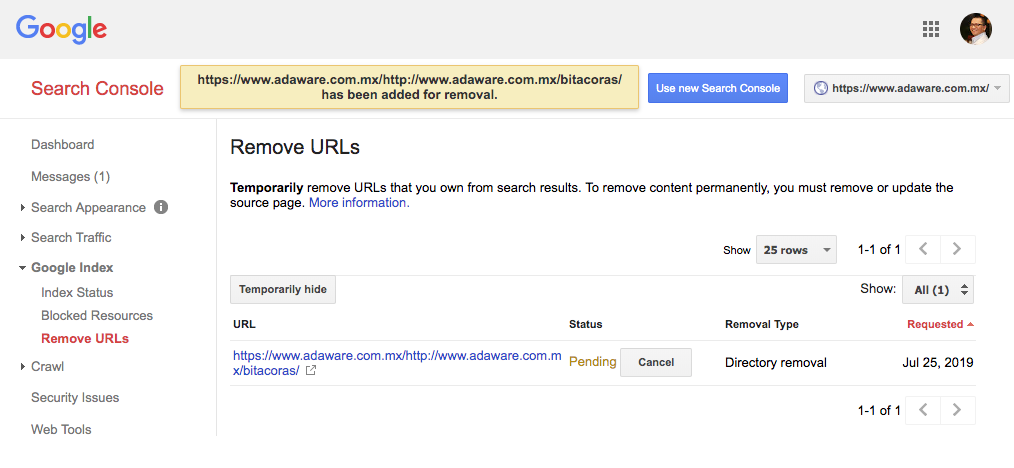Expand the Crawl menu section
The height and width of the screenshot is (468, 1014).
tap(47, 366)
